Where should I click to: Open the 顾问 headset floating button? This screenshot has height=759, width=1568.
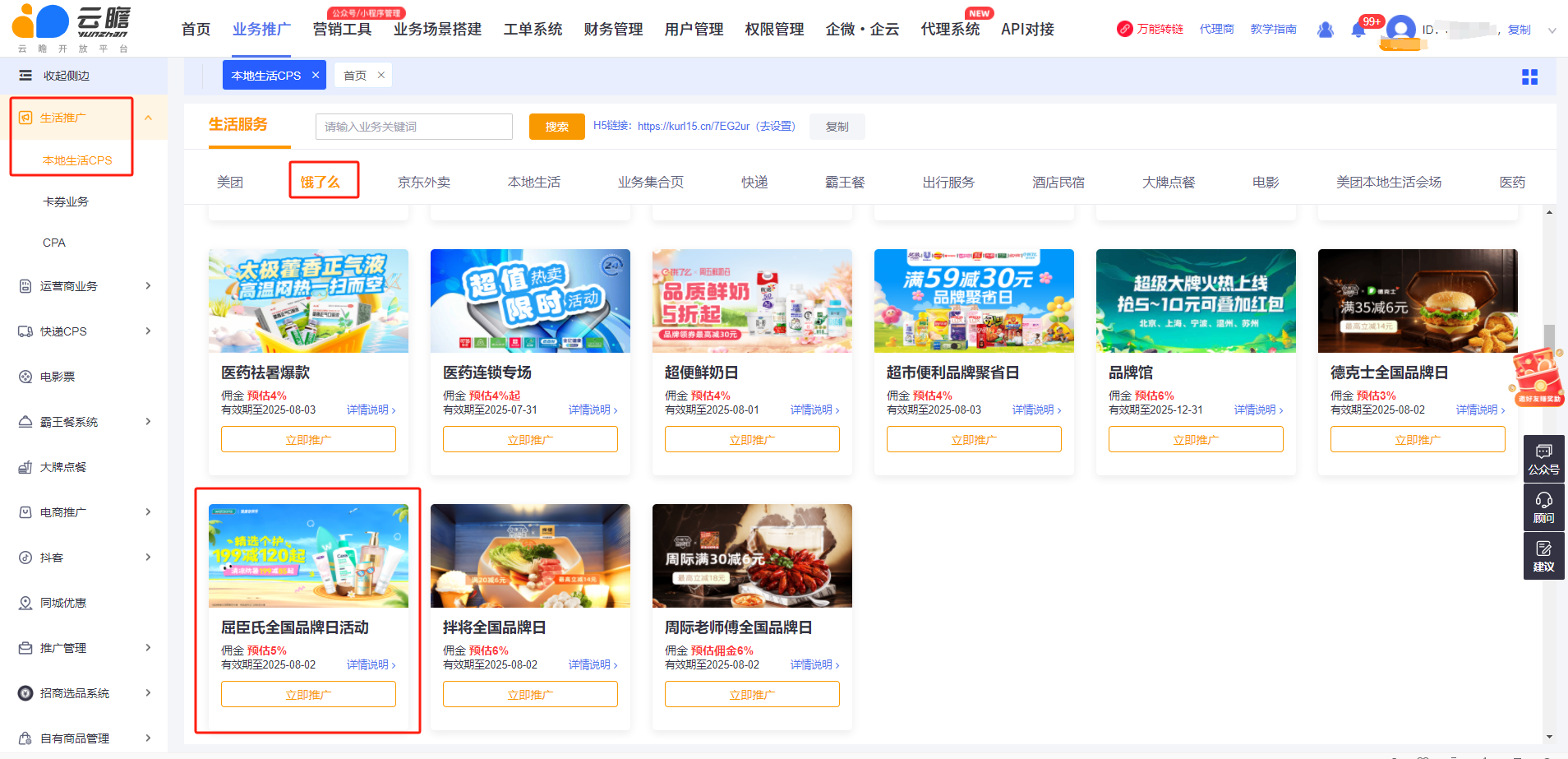1543,507
